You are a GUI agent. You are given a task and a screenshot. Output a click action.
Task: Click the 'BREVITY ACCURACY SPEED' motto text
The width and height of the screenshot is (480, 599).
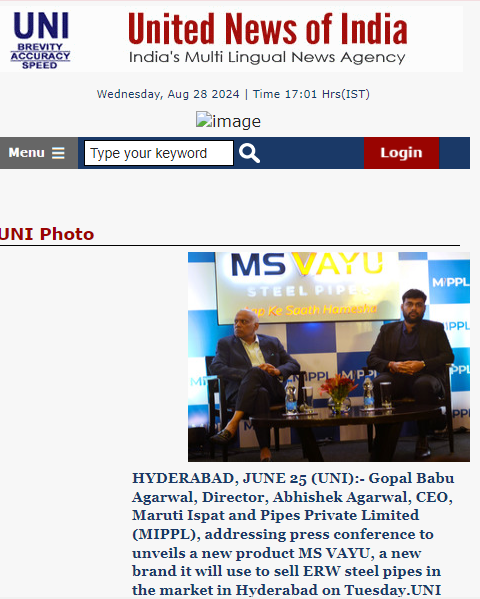(x=40, y=56)
